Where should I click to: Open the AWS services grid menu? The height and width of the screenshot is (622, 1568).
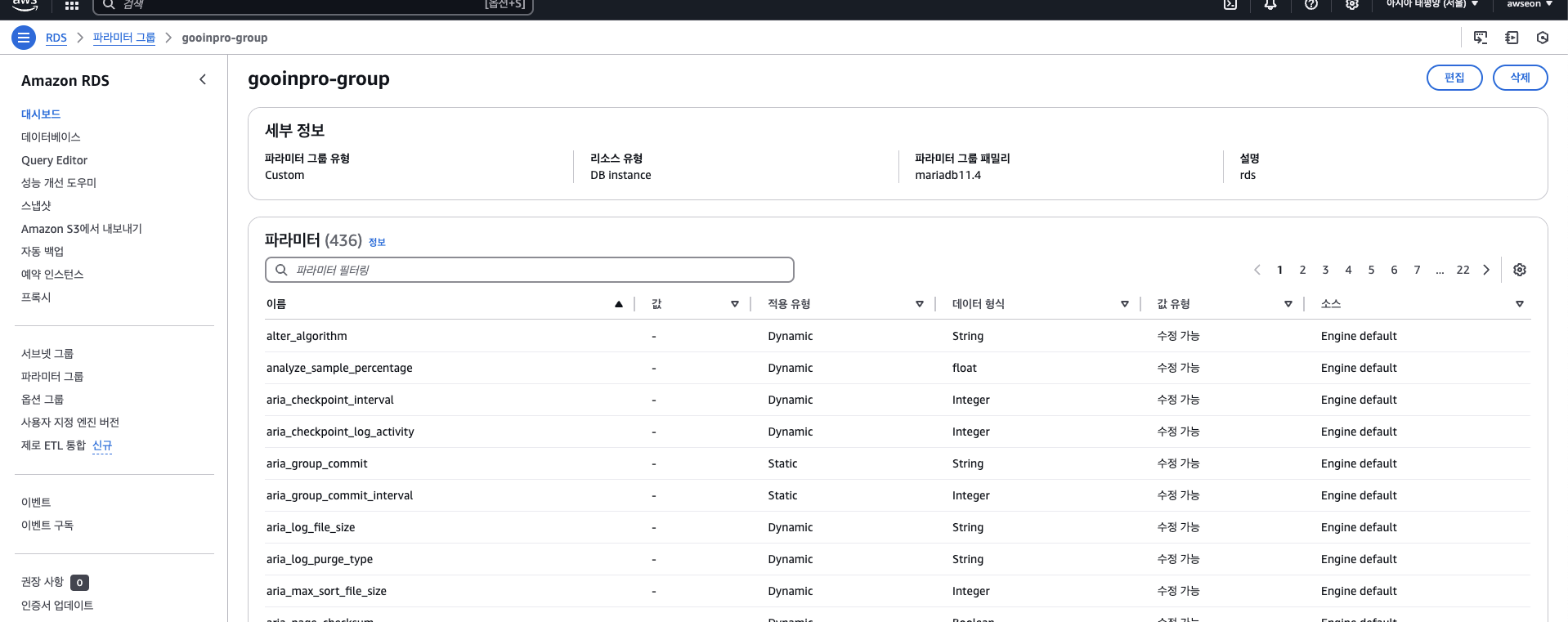[x=72, y=5]
